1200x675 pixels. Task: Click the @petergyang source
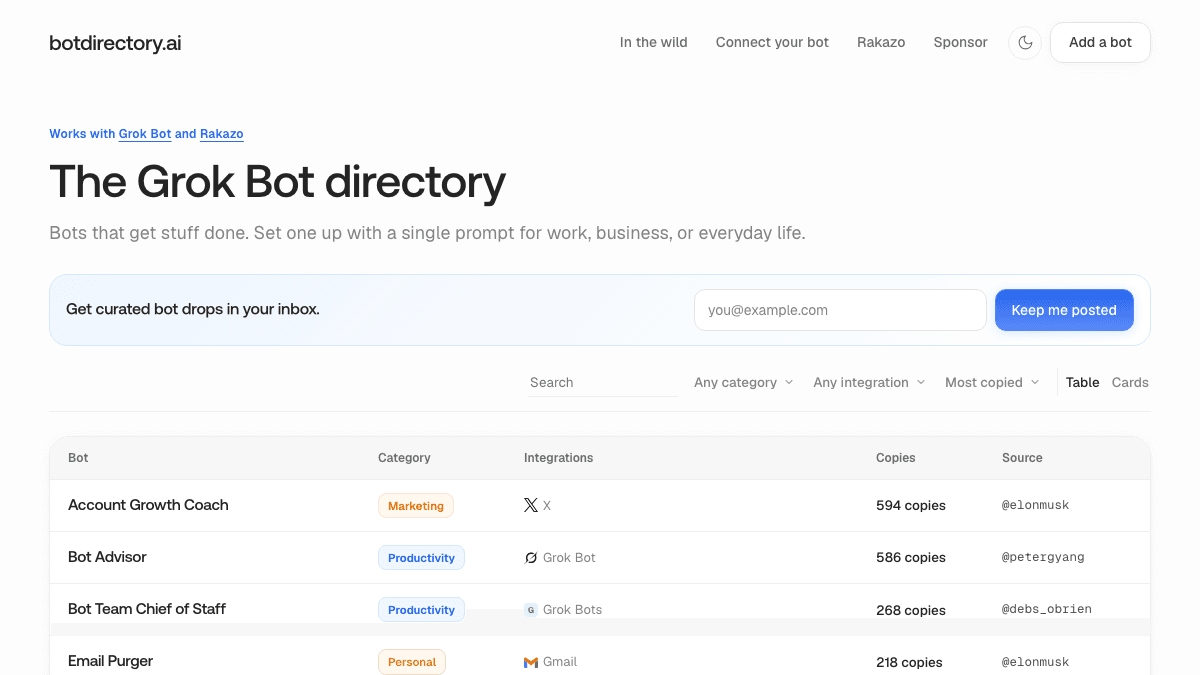pos(1043,558)
